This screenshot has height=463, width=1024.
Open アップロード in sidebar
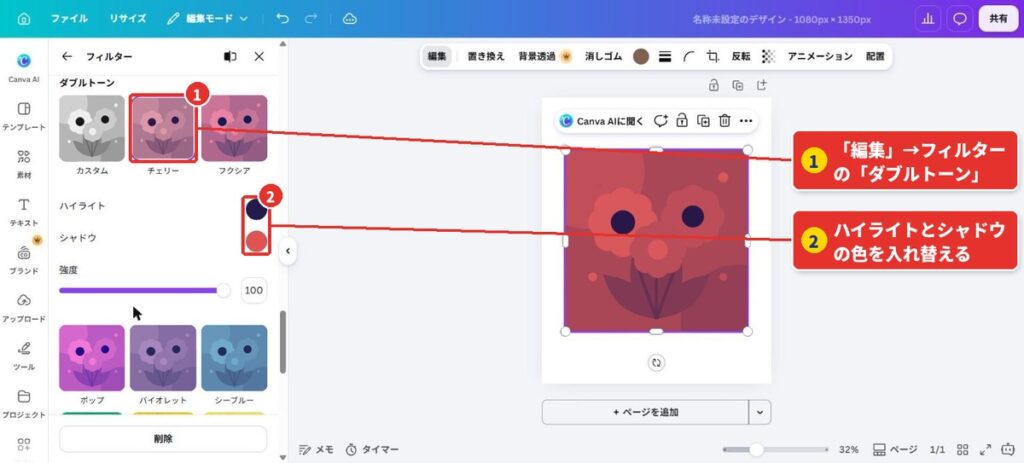24,308
